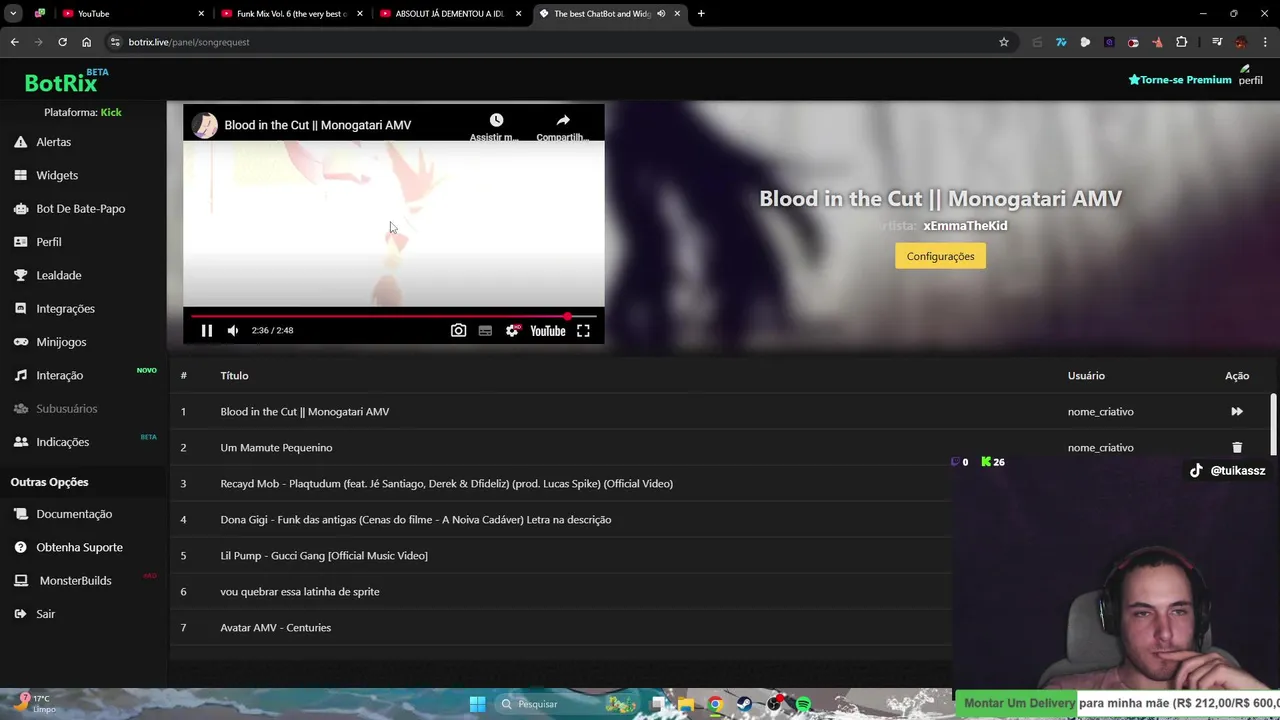Mute the BotRix tab audio icon
The height and width of the screenshot is (720, 1280).
pyautogui.click(x=661, y=14)
